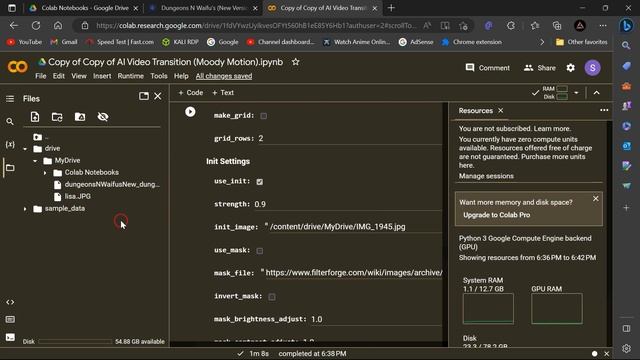Click the Colab logo

18,67
